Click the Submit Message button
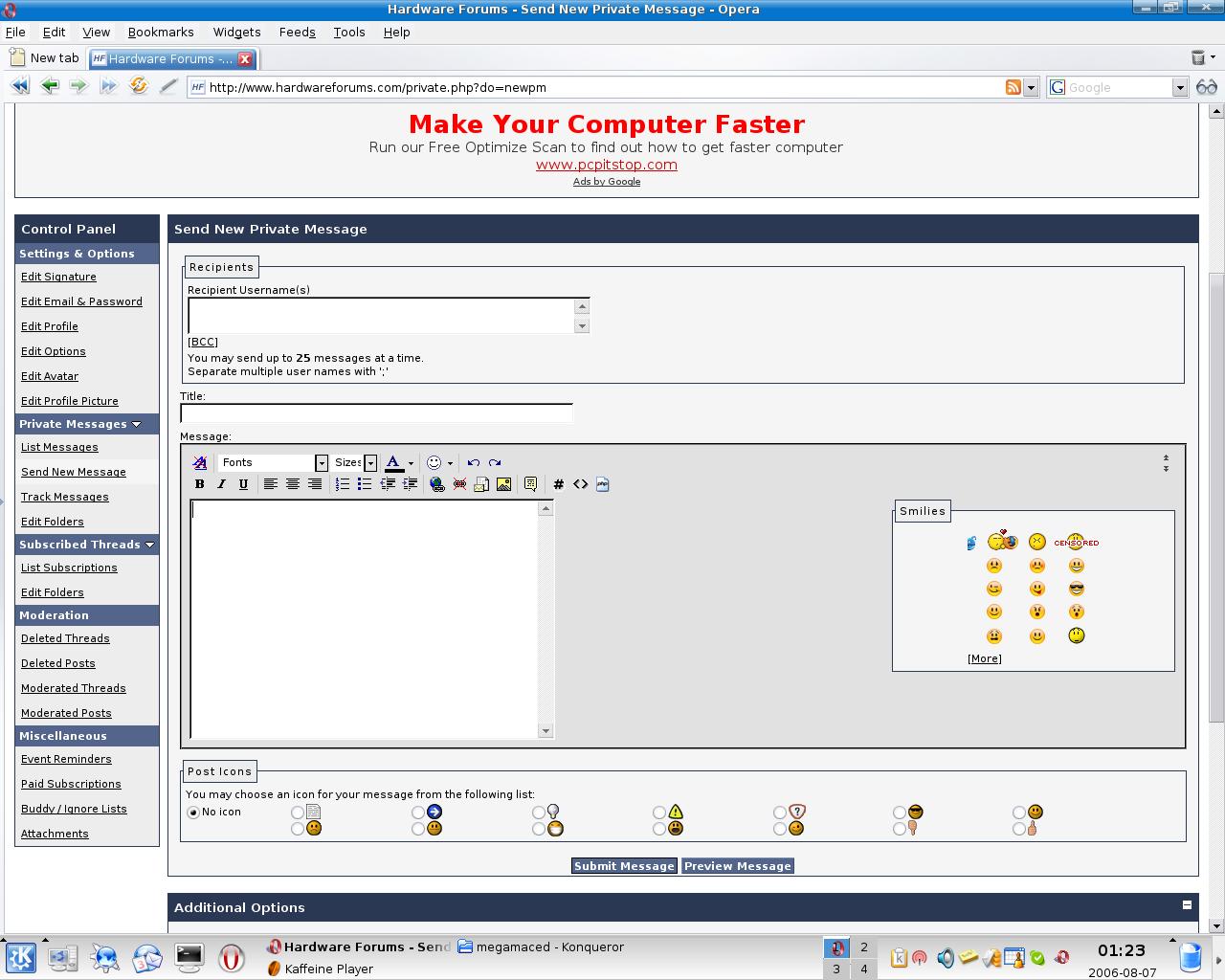The width and height of the screenshot is (1225, 980). [624, 866]
